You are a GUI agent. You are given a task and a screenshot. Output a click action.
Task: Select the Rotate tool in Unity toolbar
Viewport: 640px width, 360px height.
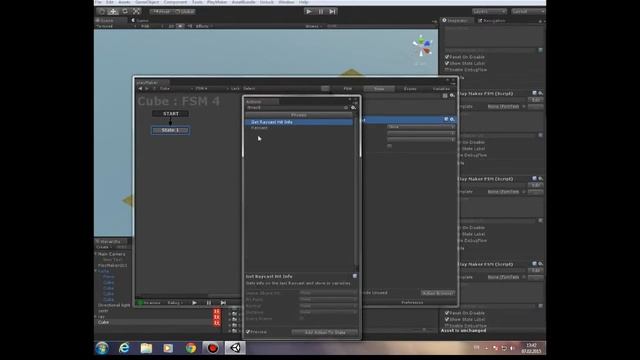pos(125,11)
